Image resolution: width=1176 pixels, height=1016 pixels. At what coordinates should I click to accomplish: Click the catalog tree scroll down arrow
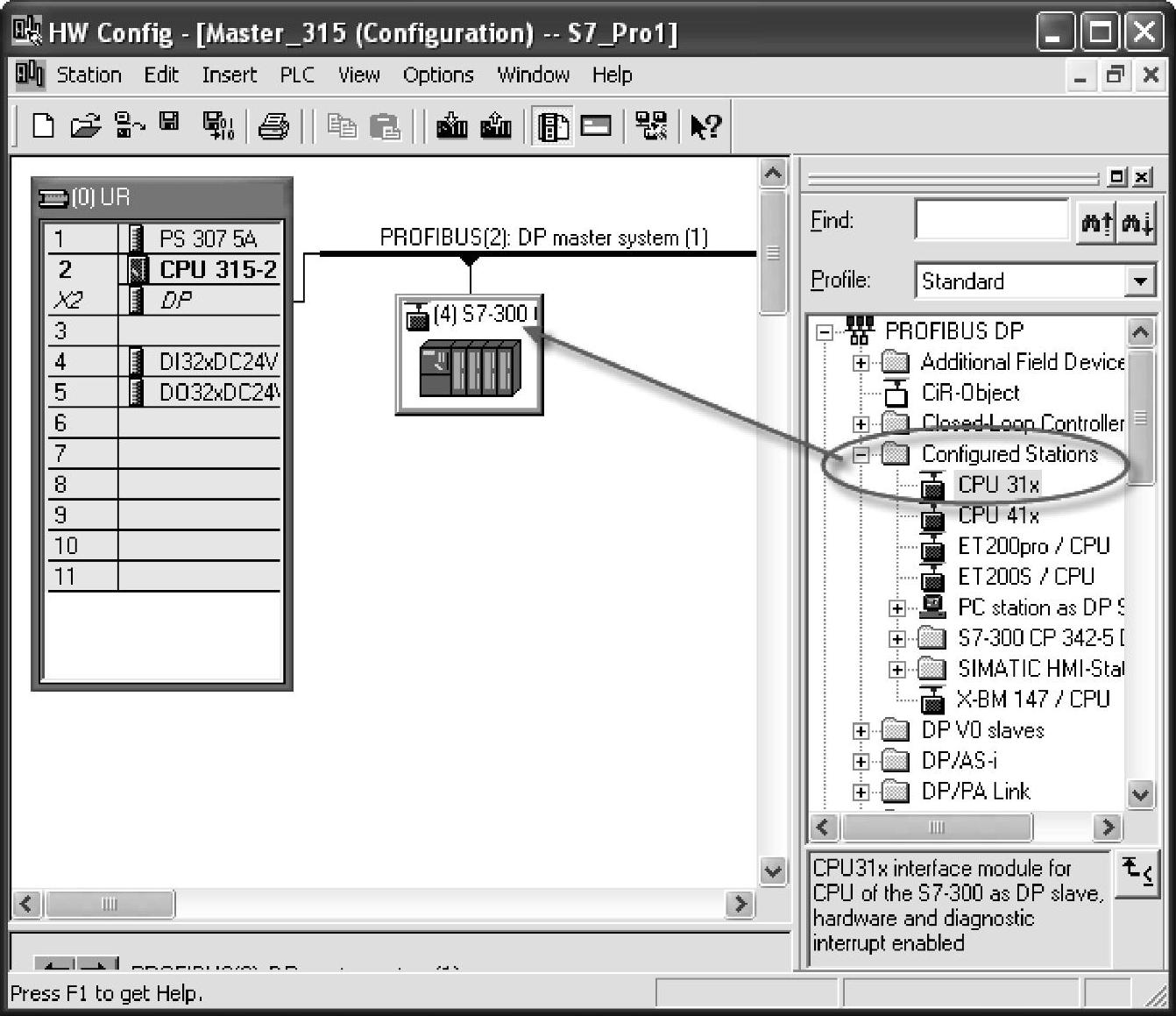pos(1139,795)
